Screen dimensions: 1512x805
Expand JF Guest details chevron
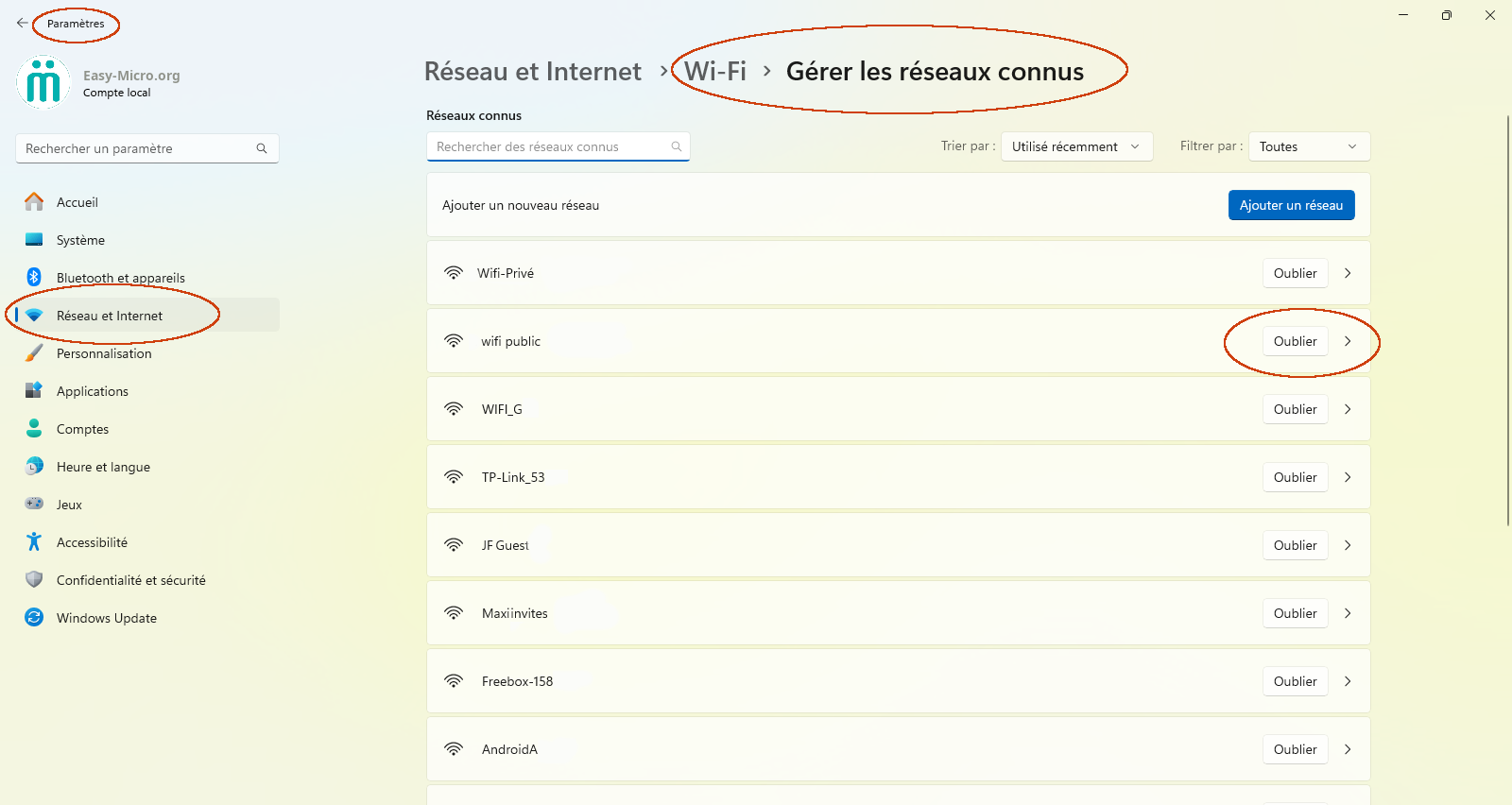click(x=1348, y=545)
